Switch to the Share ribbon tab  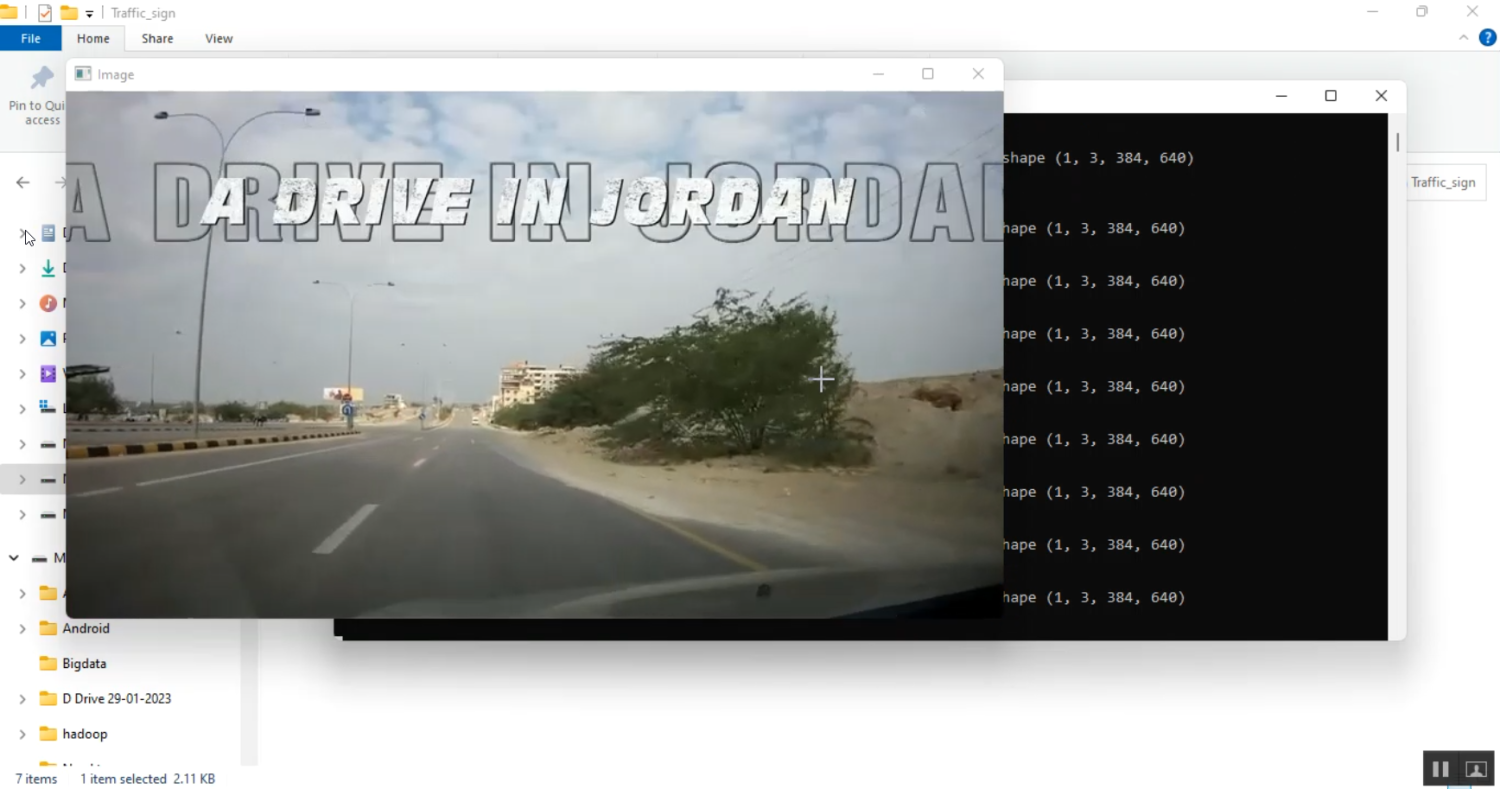point(157,39)
